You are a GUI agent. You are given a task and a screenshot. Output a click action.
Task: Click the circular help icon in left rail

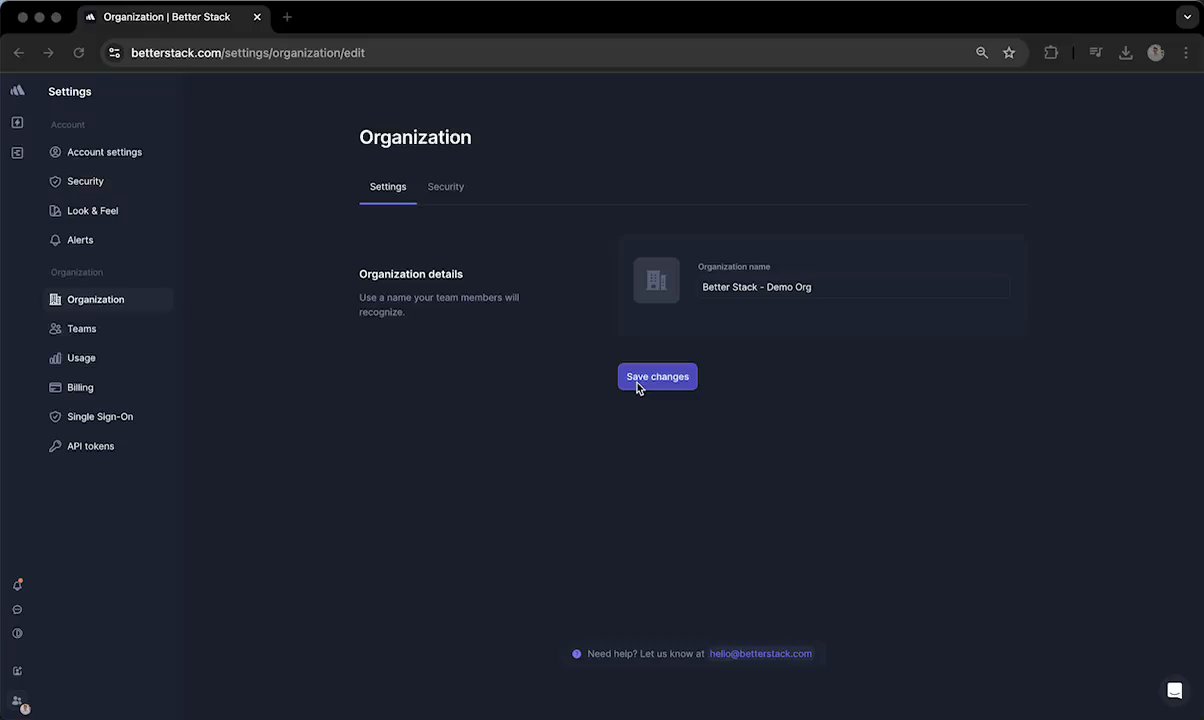point(17,633)
